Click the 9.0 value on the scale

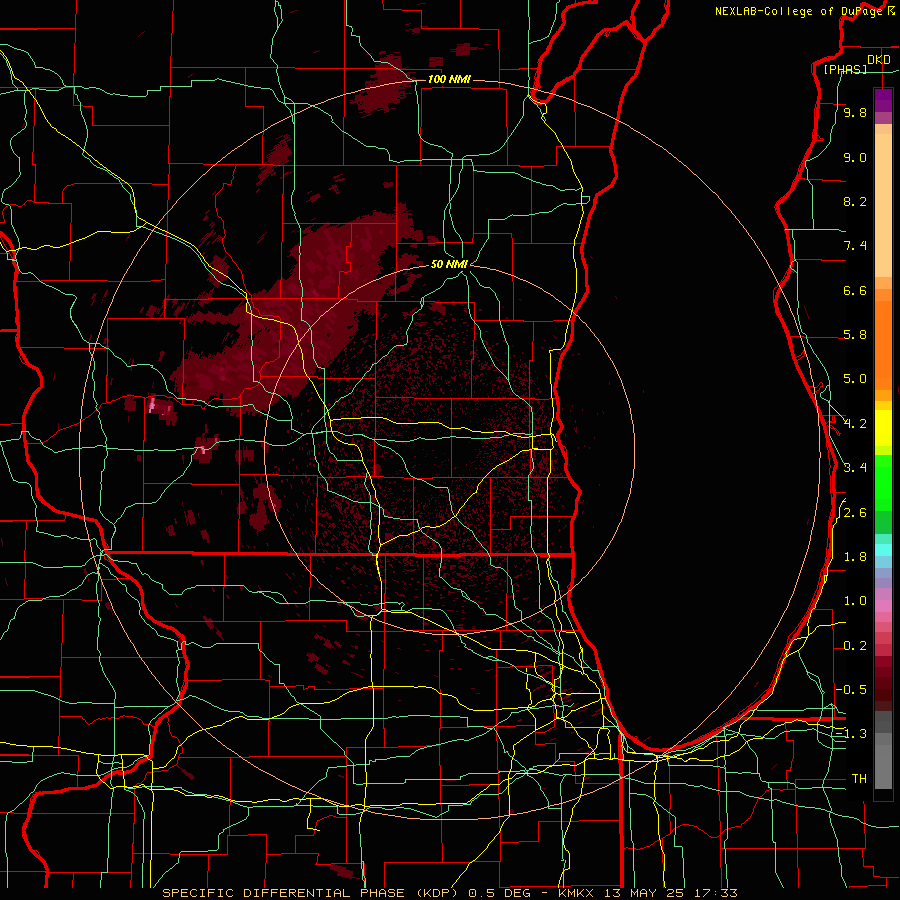coord(855,158)
